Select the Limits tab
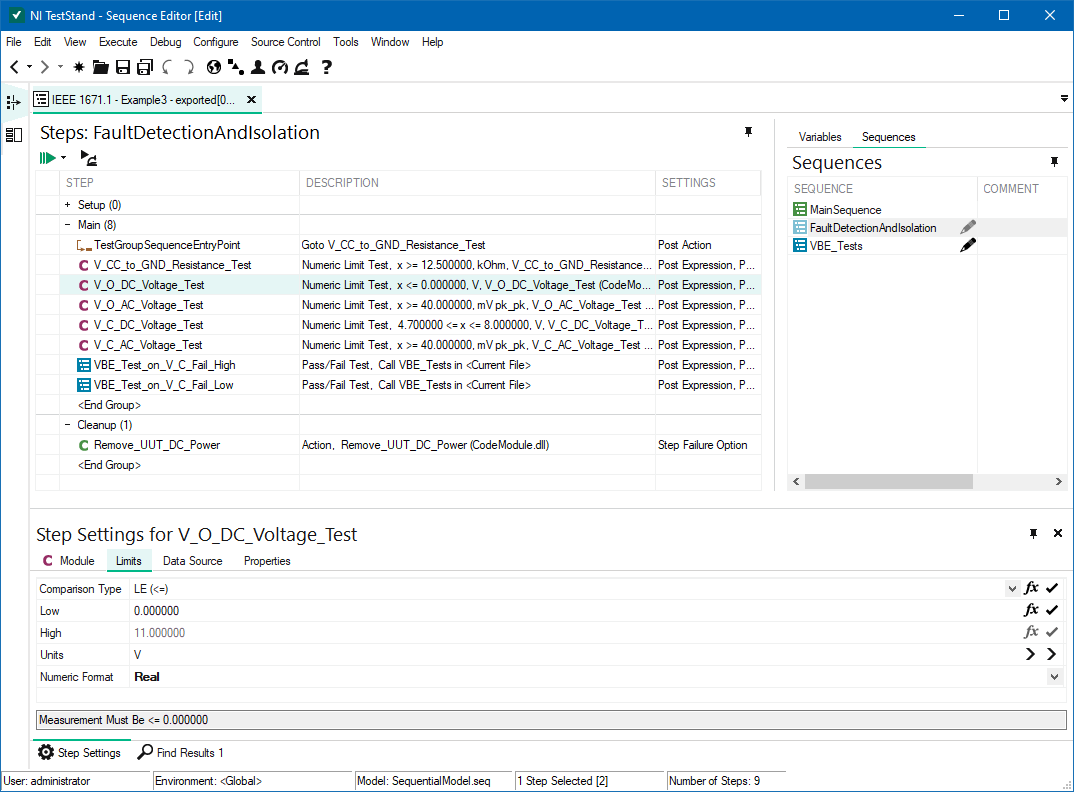 coord(129,561)
